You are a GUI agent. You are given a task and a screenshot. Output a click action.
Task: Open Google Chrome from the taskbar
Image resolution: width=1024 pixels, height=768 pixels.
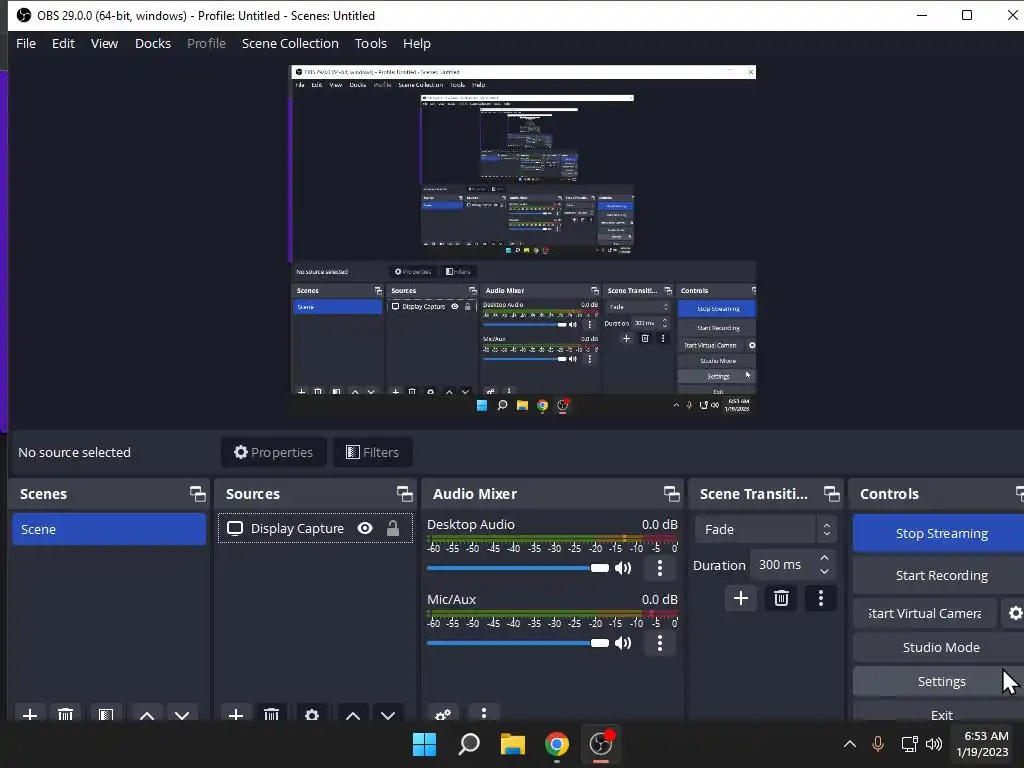[556, 744]
